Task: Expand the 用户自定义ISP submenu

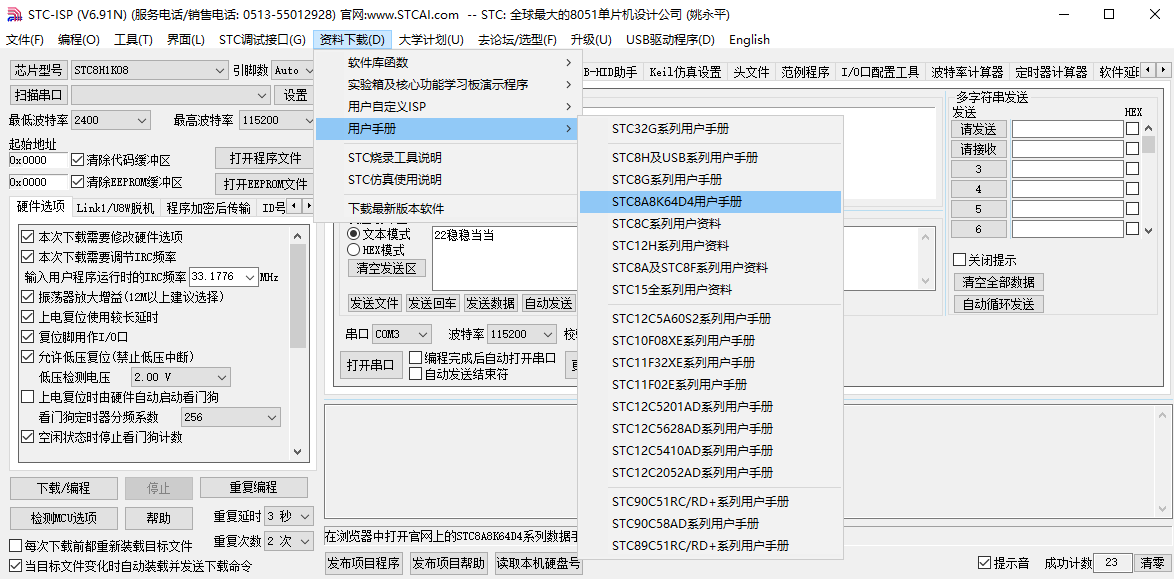Action: pyautogui.click(x=446, y=106)
